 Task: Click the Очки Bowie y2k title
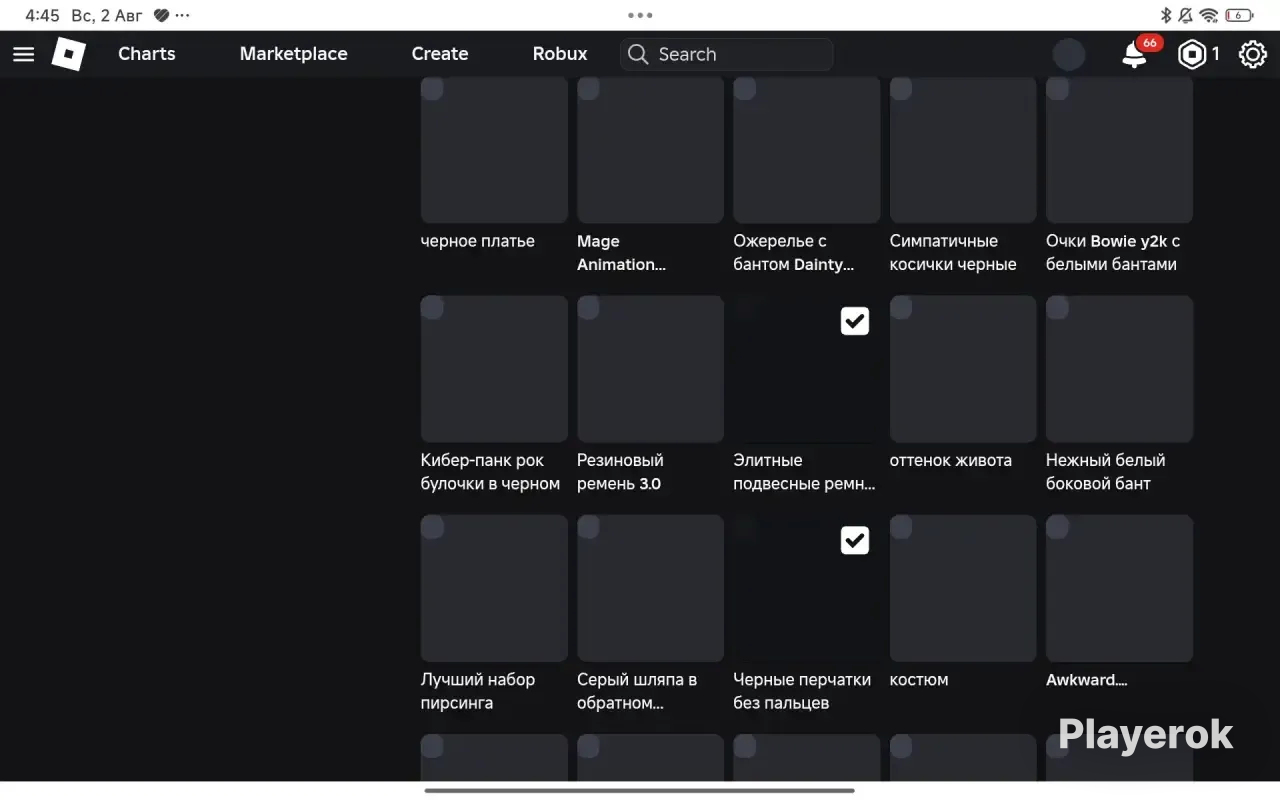(1113, 253)
